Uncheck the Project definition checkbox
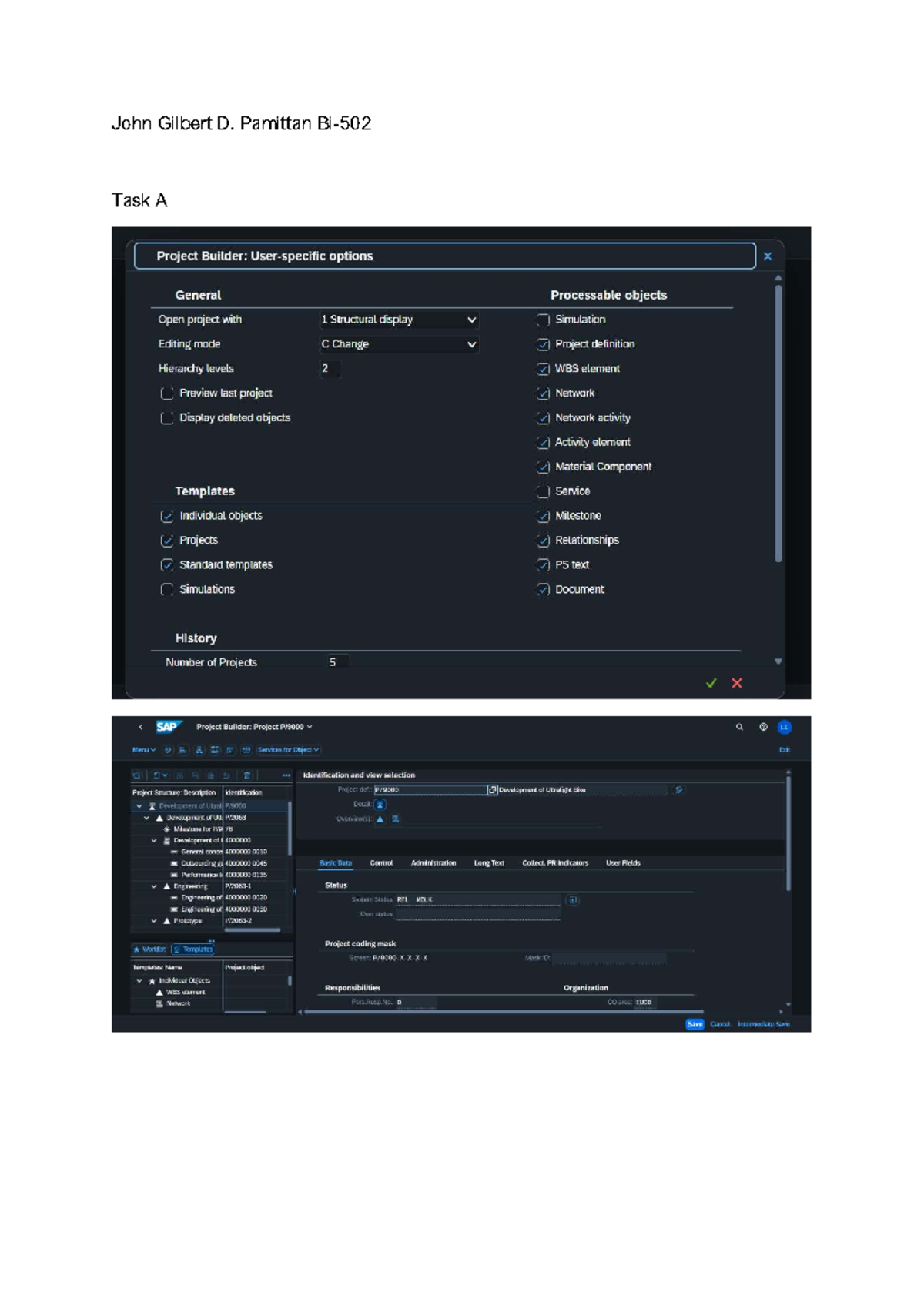The width and height of the screenshot is (924, 1306). (x=543, y=344)
